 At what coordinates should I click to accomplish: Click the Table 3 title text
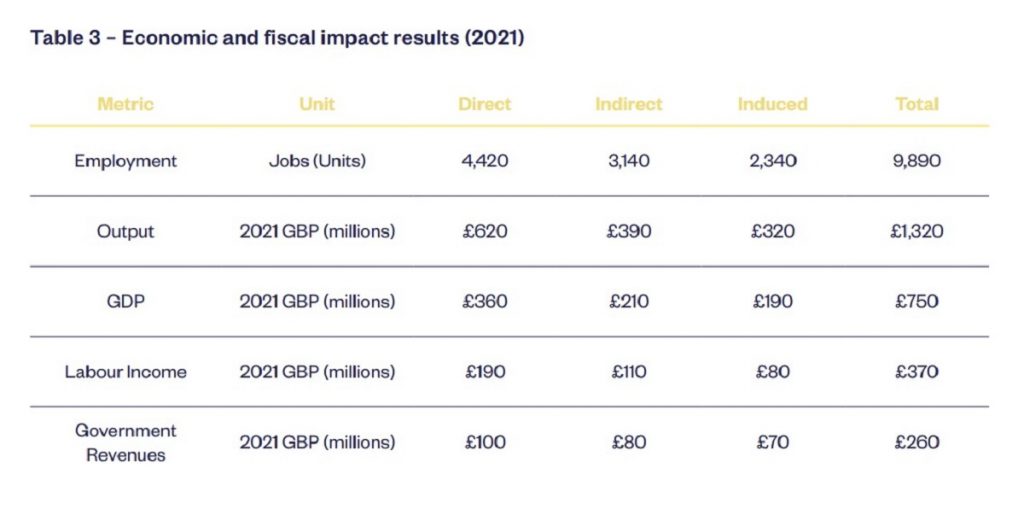pyautogui.click(x=277, y=38)
